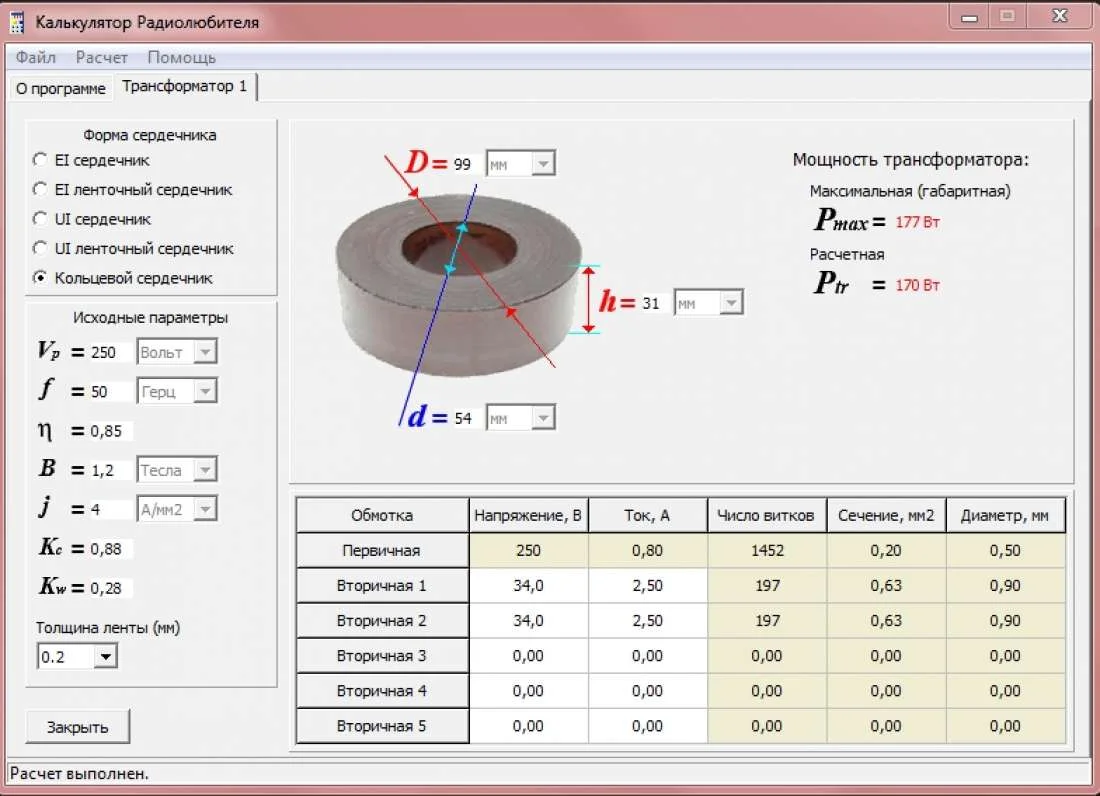Click the outer diameter D field showing 99
This screenshot has width=1100, height=796.
pyautogui.click(x=466, y=164)
